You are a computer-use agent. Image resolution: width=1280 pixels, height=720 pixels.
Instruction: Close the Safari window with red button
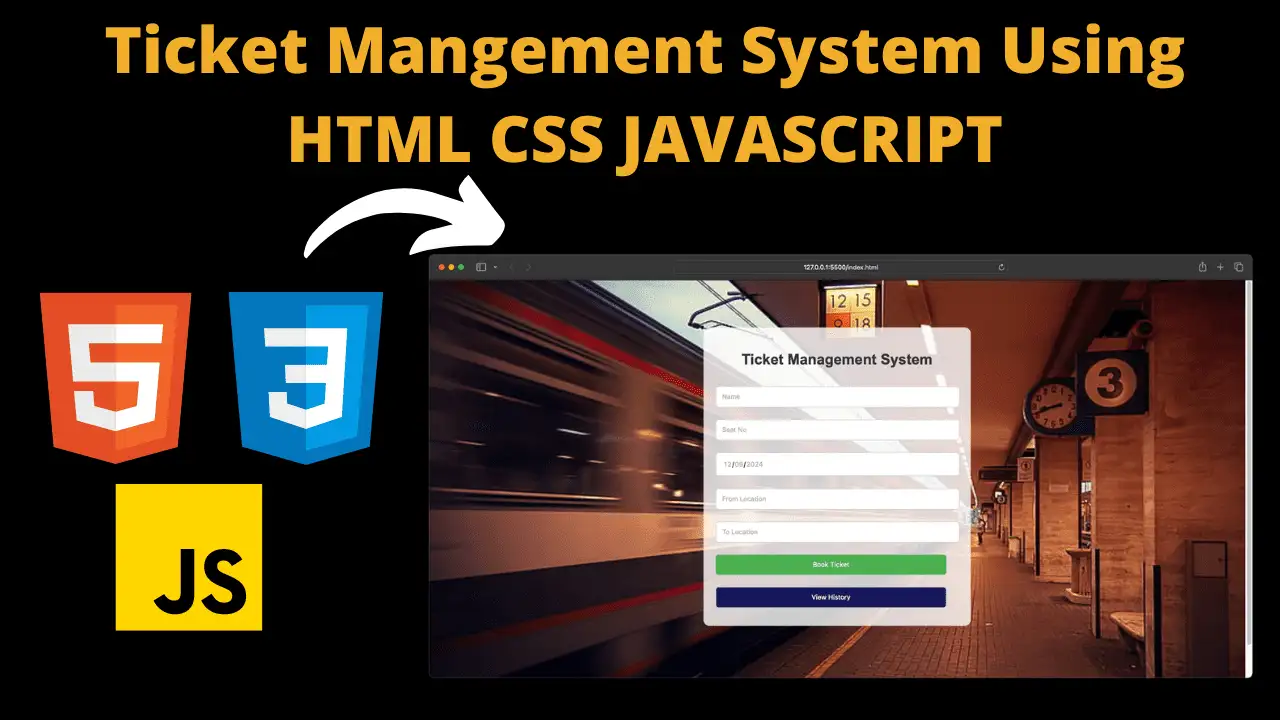coord(442,267)
